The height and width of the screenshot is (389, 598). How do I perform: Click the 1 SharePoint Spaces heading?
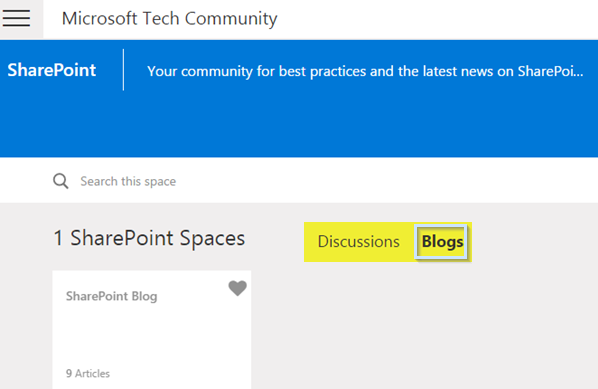(149, 238)
